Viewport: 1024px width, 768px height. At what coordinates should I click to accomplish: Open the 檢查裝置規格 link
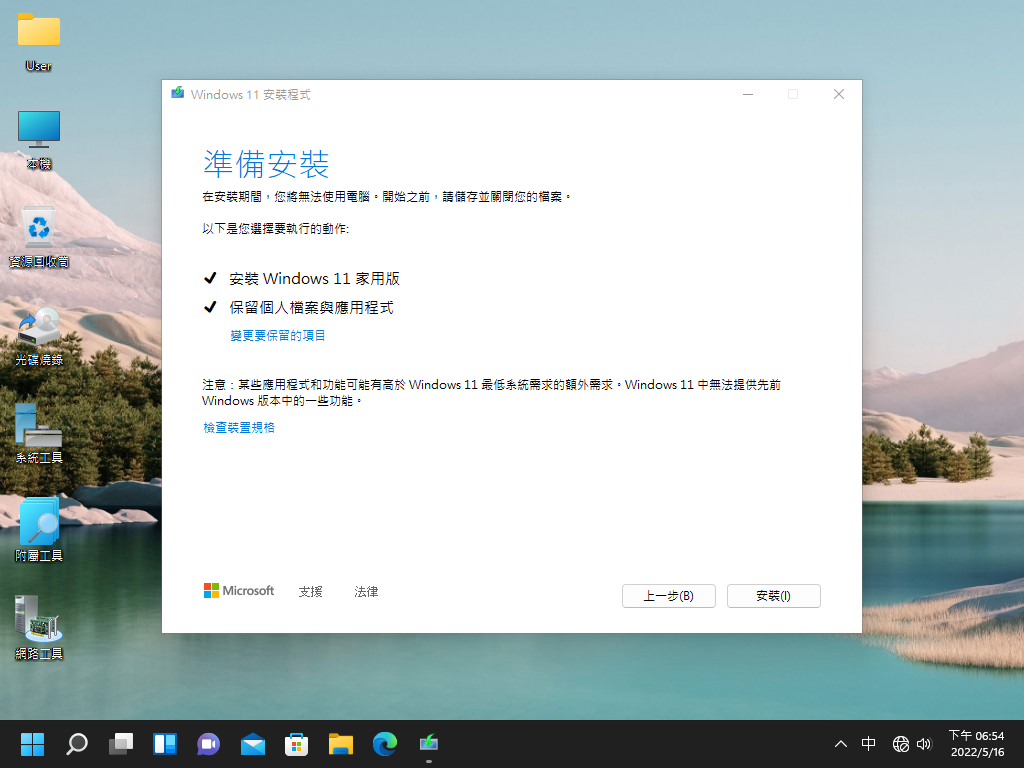point(239,428)
